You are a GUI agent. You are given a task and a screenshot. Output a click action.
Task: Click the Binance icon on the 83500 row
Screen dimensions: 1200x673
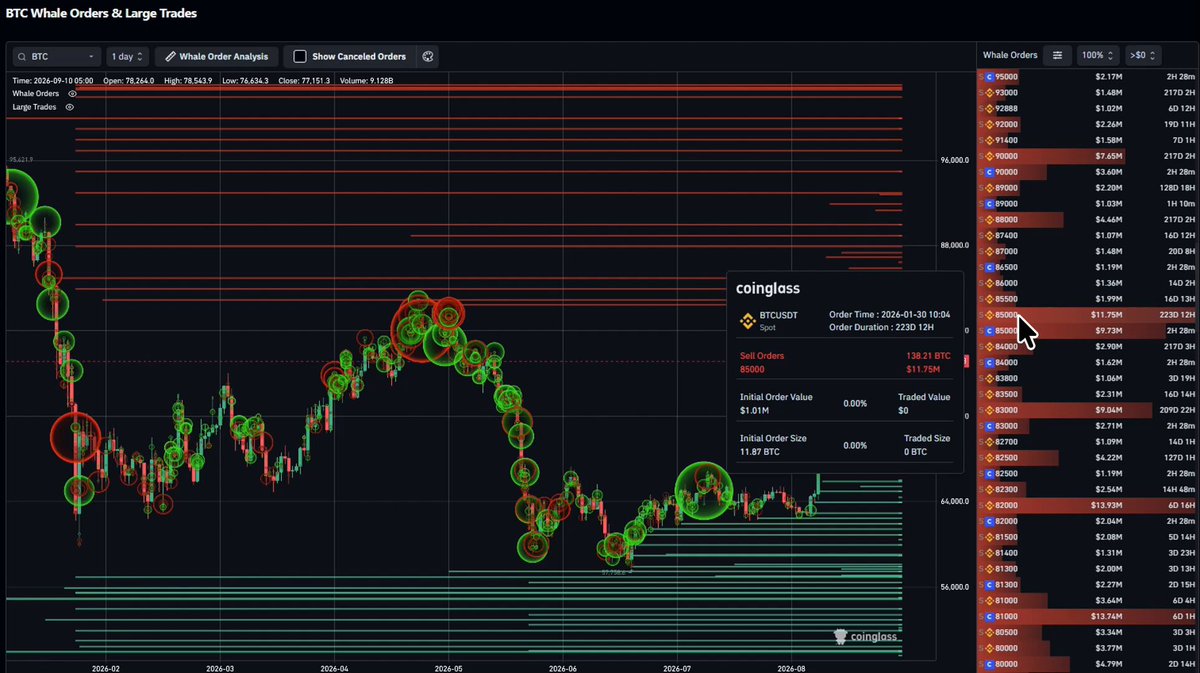tap(990, 394)
